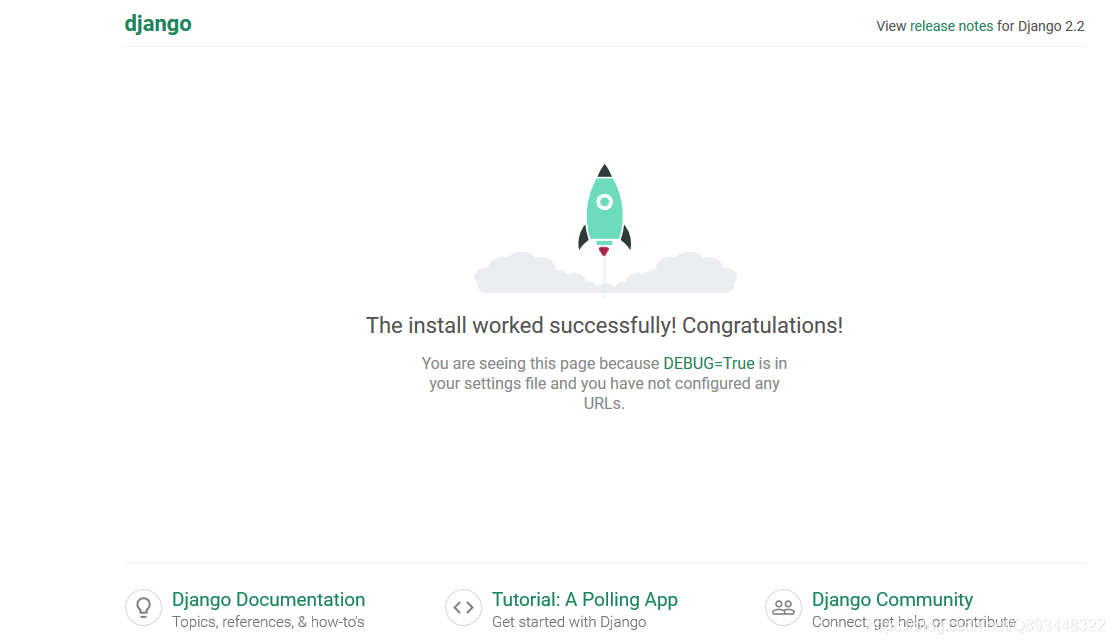Image resolution: width=1115 pixels, height=644 pixels.
Task: Open Tutorial: A Polling App link
Action: (585, 599)
